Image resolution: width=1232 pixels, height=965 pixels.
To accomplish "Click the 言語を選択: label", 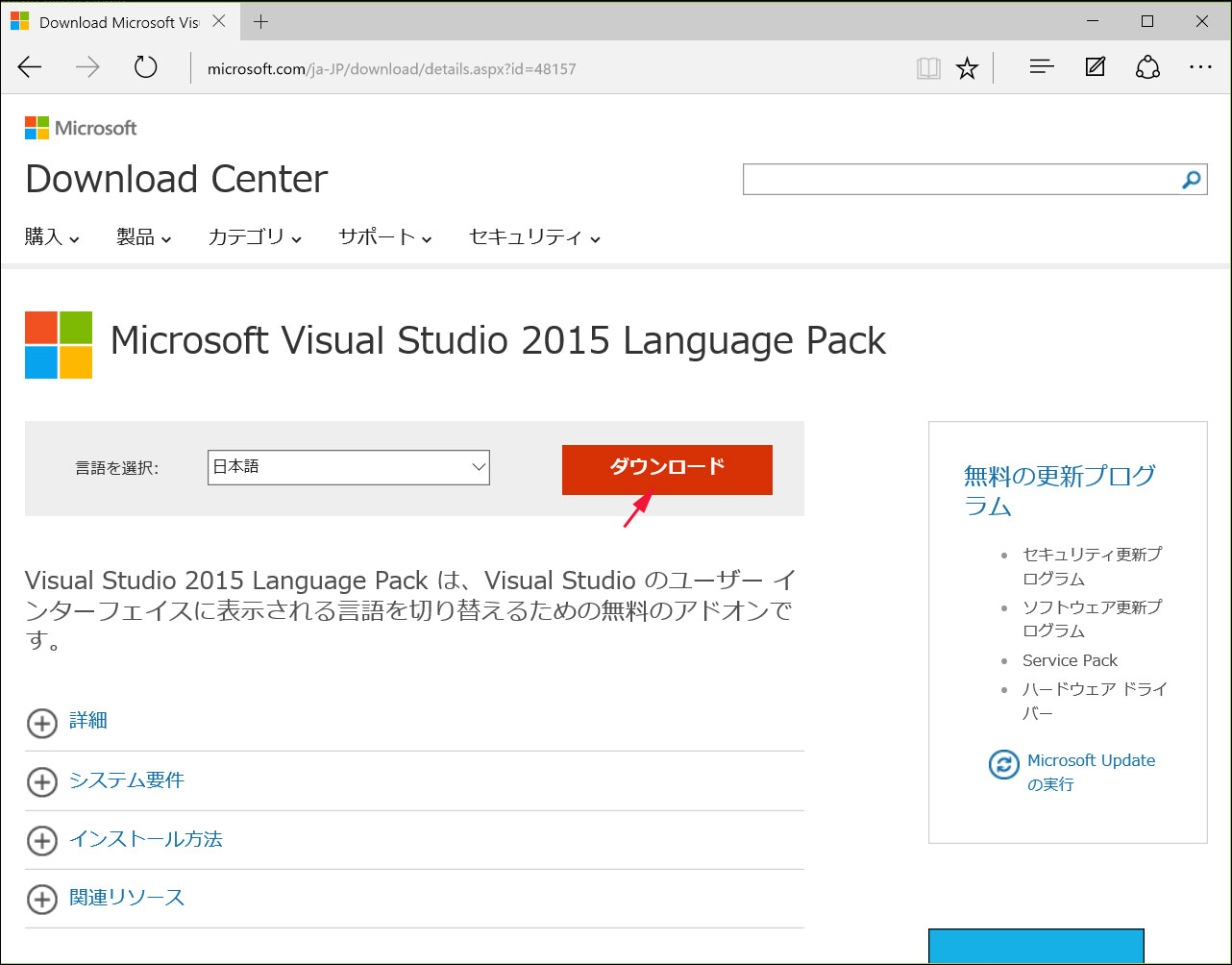I will 116,468.
